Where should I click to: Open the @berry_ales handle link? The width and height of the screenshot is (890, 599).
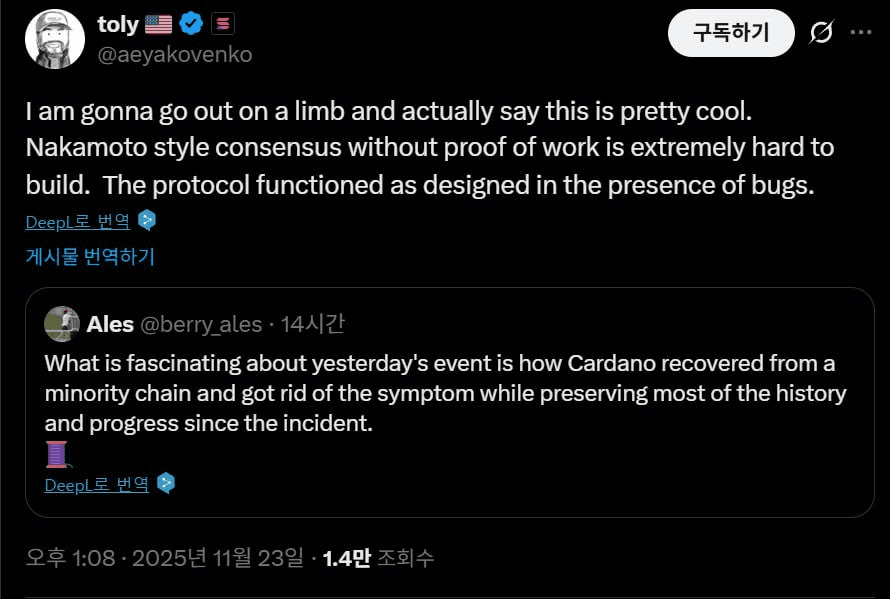click(201, 324)
